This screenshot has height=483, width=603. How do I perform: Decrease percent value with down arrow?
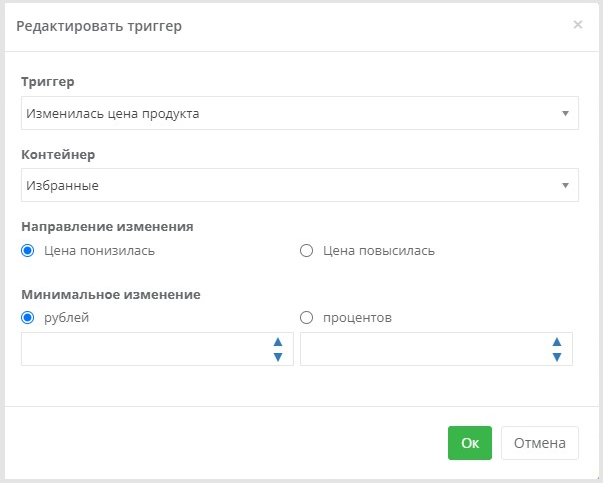(556, 357)
